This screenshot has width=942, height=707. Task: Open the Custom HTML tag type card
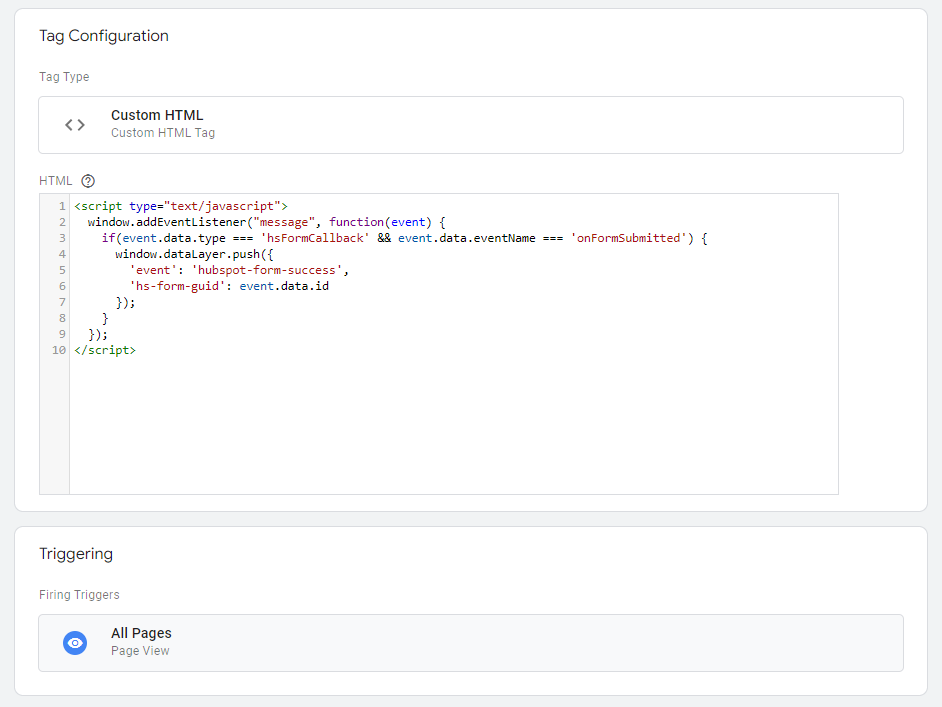pos(471,125)
